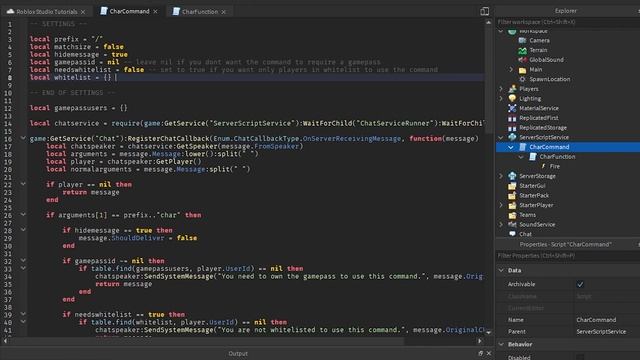640x360 pixels.
Task: Click the editor vertical scrollbar down arrow
Action: pyautogui.click(x=489, y=333)
